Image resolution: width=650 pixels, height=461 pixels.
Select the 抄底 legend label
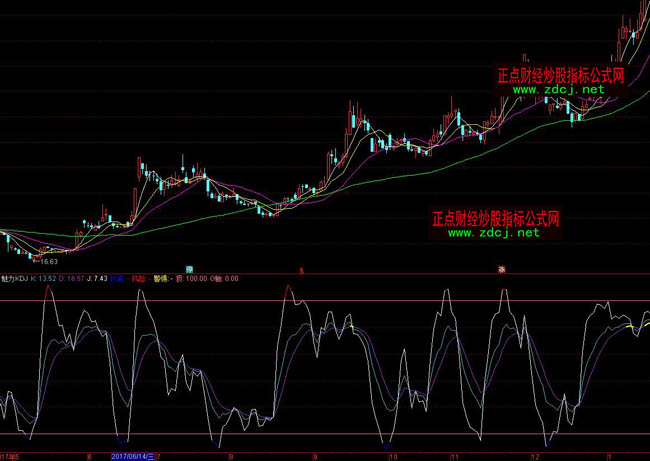pyautogui.click(x=118, y=278)
